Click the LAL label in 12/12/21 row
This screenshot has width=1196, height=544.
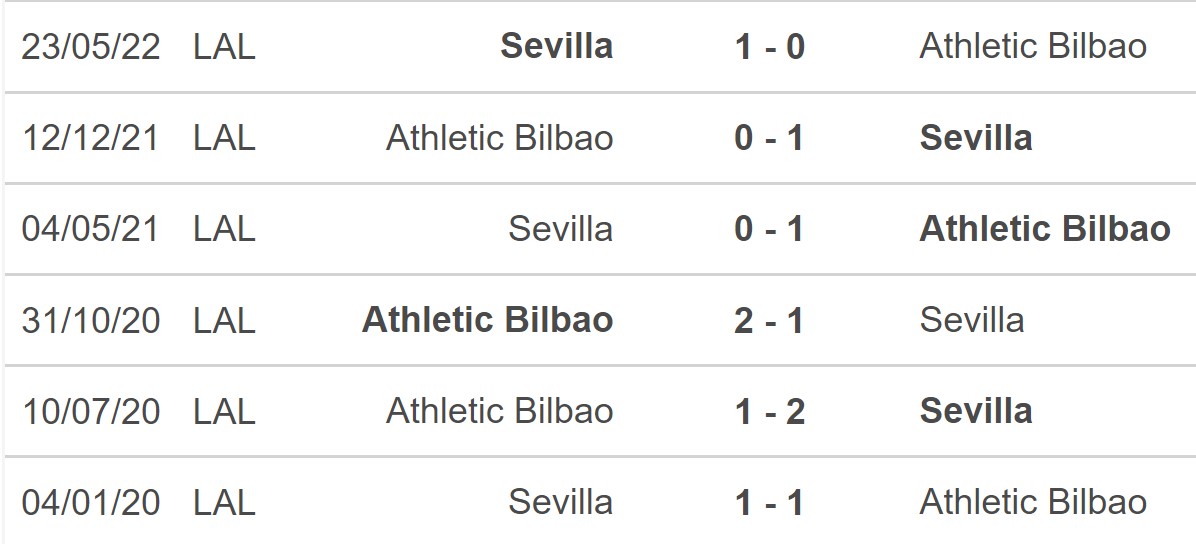click(x=225, y=138)
